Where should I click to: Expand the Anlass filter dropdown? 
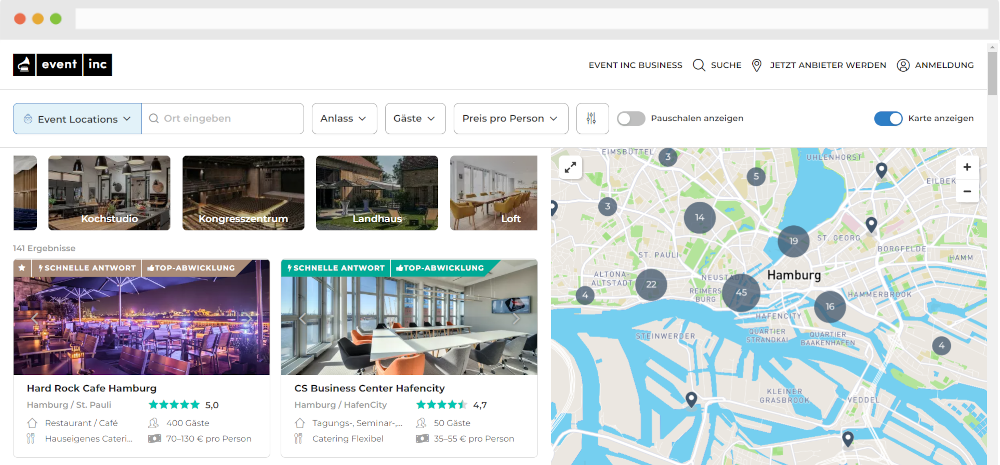pyautogui.click(x=344, y=119)
